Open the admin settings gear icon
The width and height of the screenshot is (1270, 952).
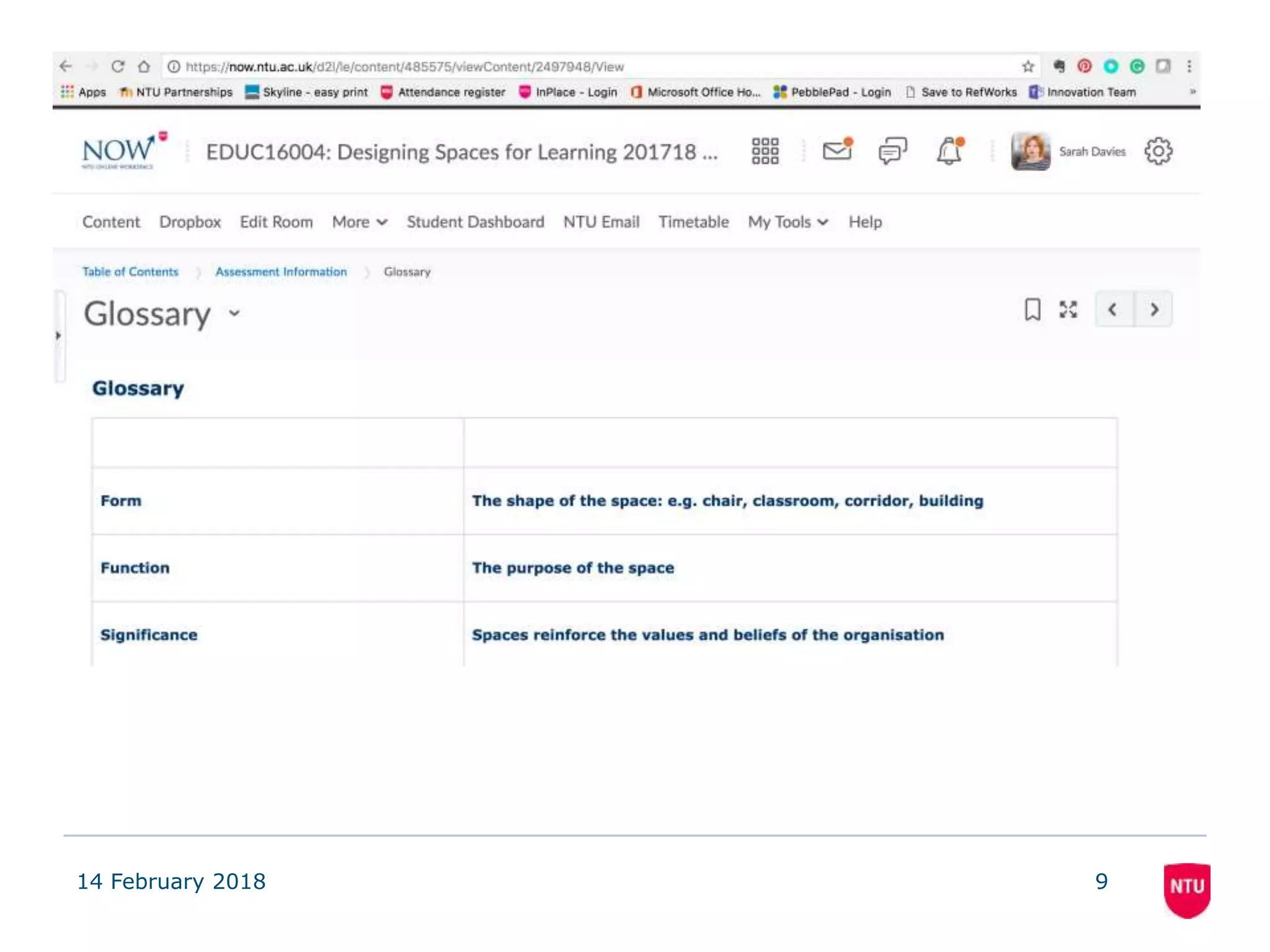(x=1158, y=151)
